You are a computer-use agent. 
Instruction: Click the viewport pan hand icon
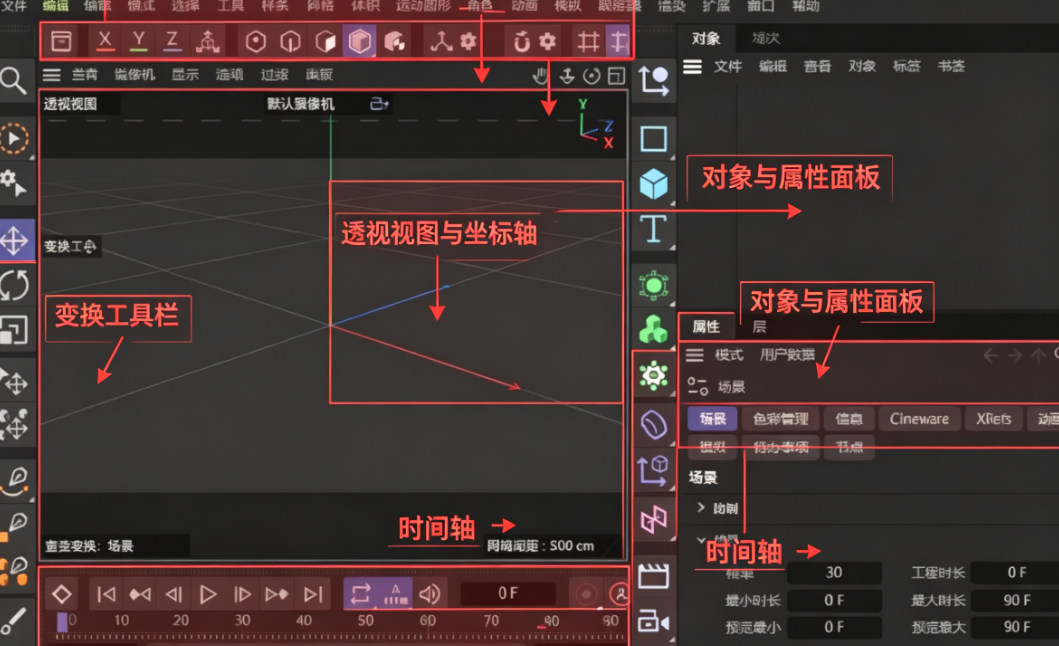[x=540, y=76]
